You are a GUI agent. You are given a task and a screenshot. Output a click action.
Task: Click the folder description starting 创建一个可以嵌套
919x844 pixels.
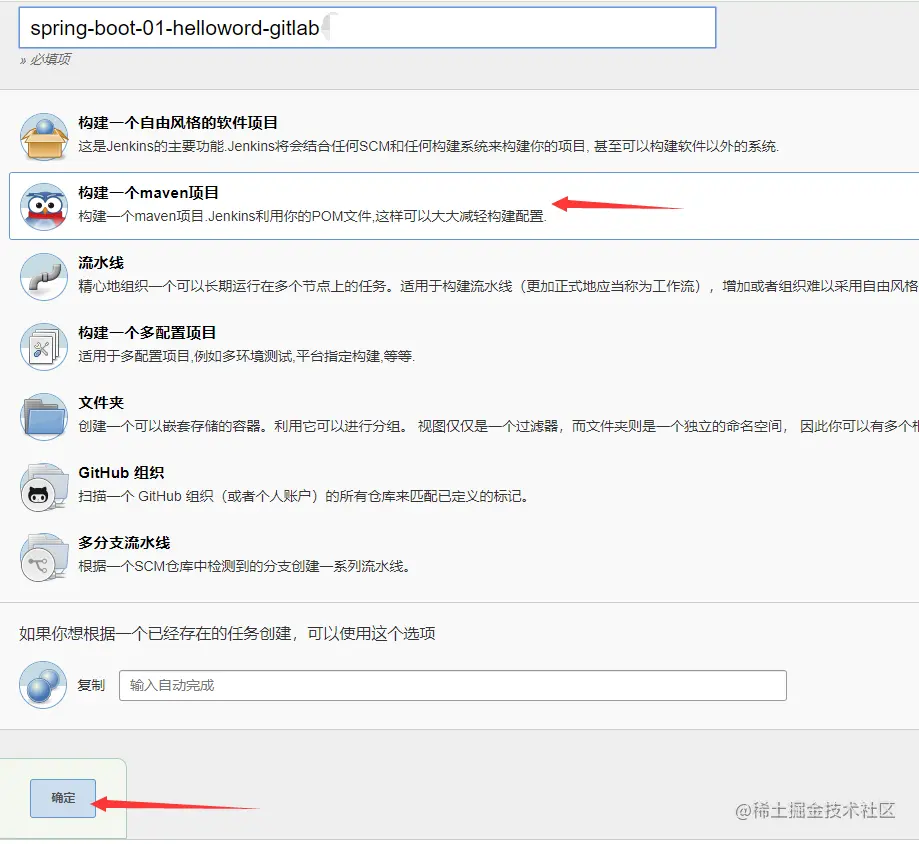(498, 426)
